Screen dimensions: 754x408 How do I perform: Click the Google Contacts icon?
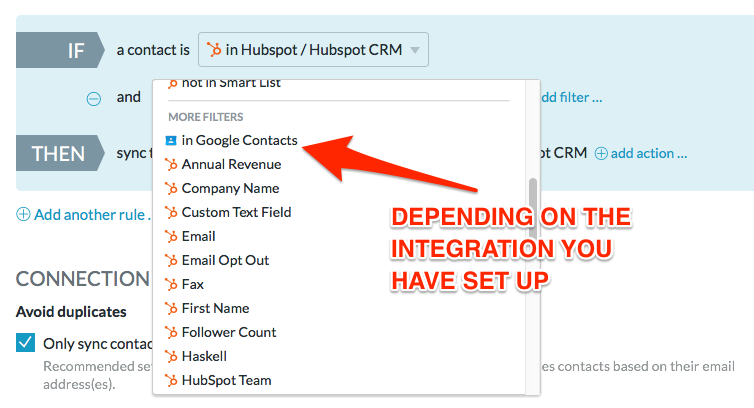[171, 140]
